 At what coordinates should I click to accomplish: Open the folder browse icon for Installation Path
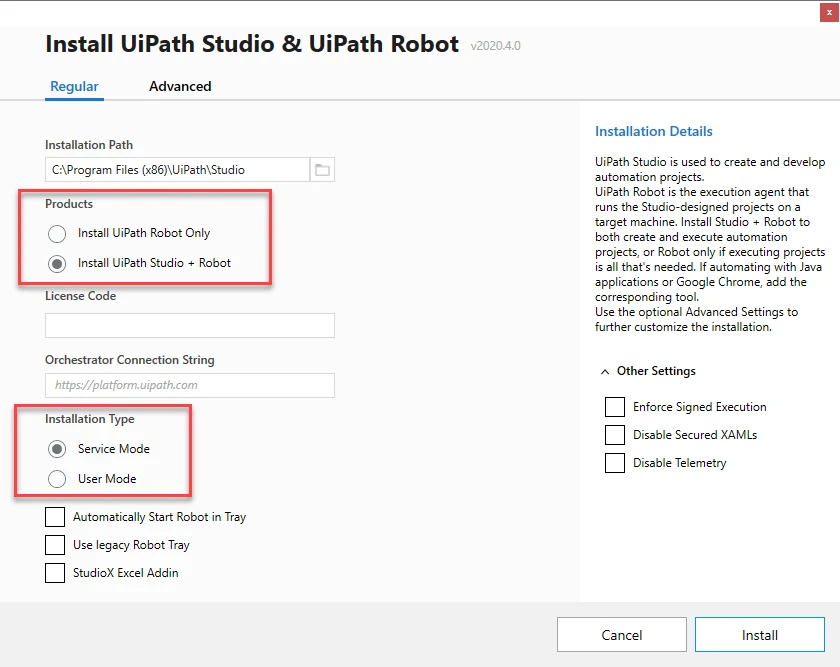pyautogui.click(x=322, y=170)
